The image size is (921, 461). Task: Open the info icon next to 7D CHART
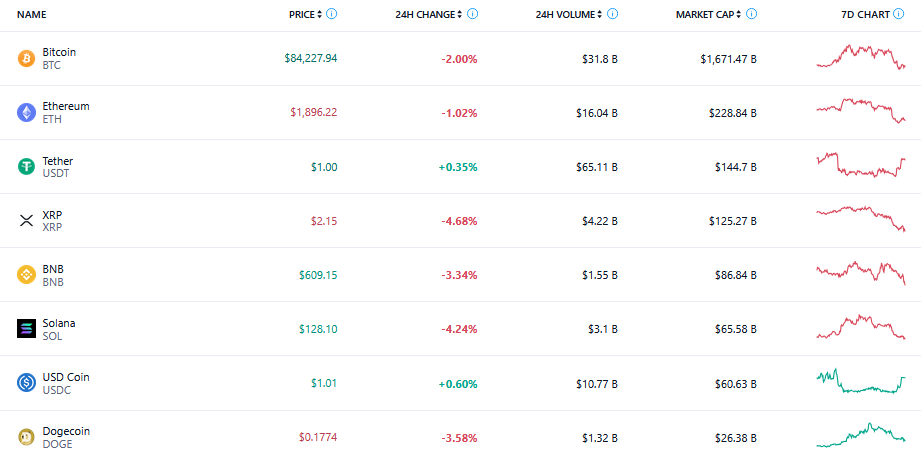[x=899, y=14]
